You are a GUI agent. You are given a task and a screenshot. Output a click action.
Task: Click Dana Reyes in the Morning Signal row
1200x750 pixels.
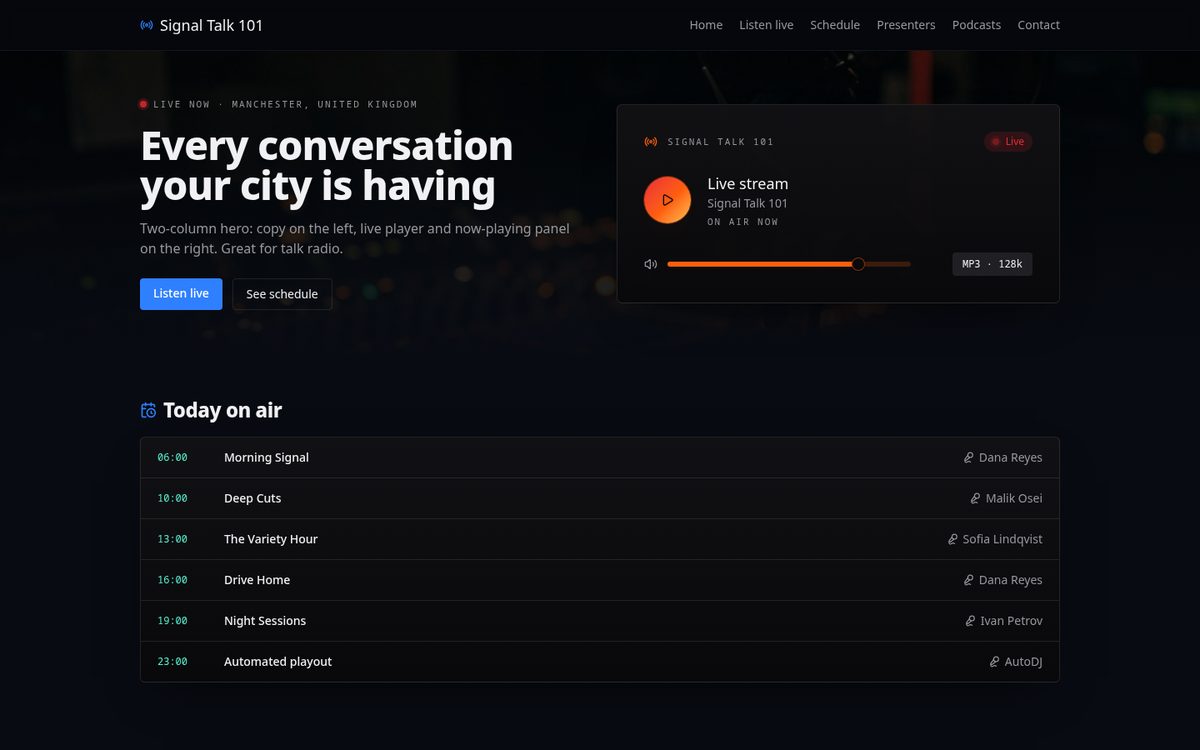1010,458
